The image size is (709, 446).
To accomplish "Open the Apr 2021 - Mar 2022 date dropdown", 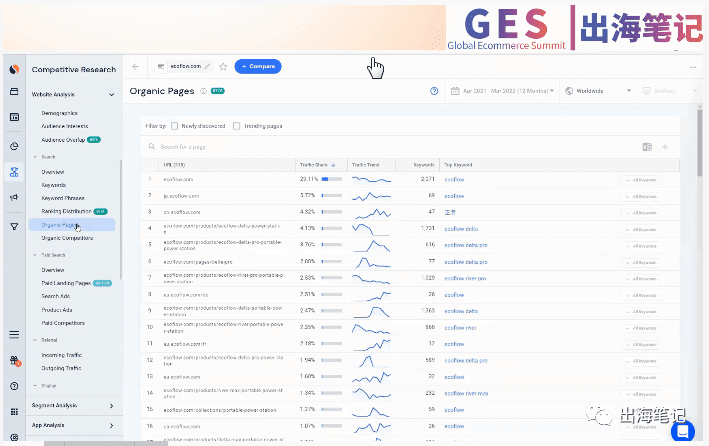I will point(502,91).
